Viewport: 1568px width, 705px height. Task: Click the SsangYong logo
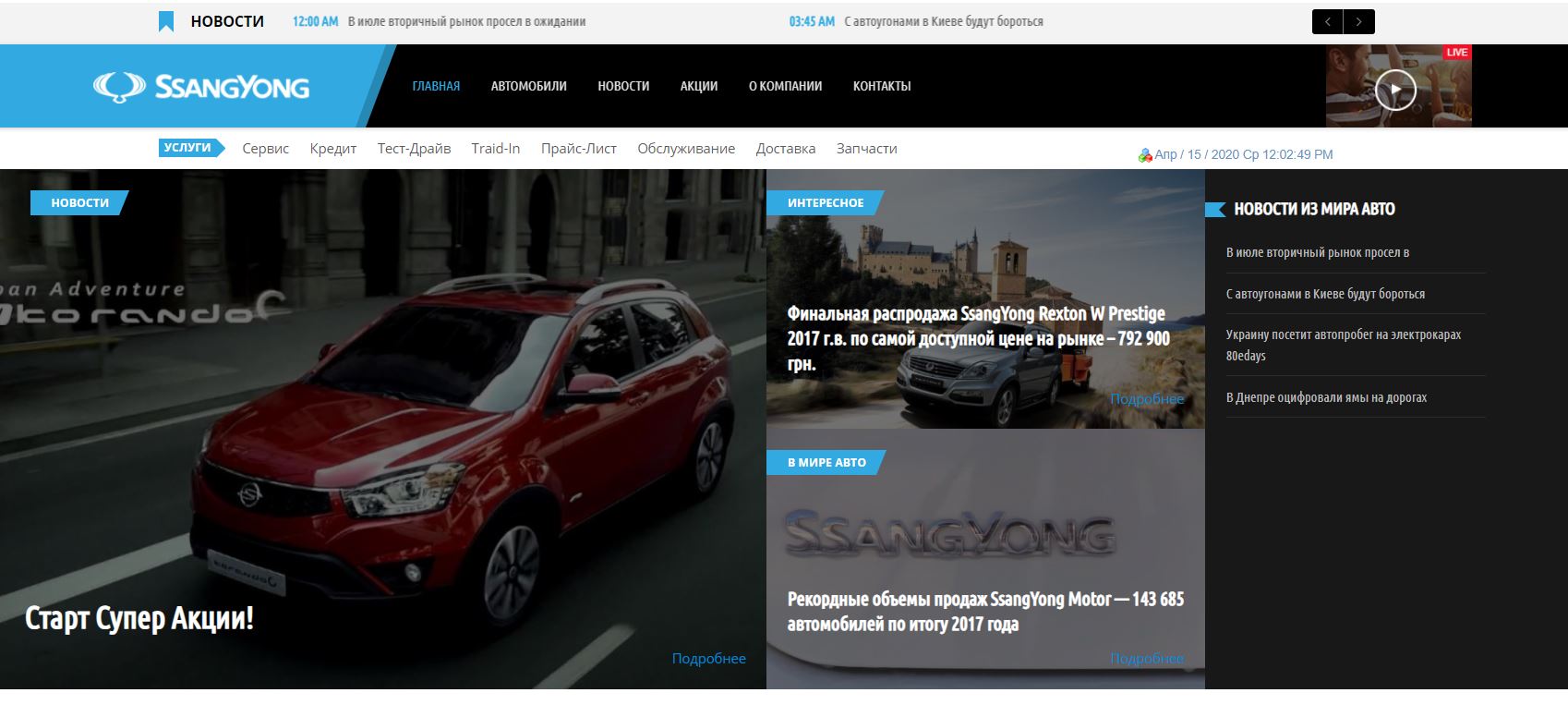[x=201, y=87]
